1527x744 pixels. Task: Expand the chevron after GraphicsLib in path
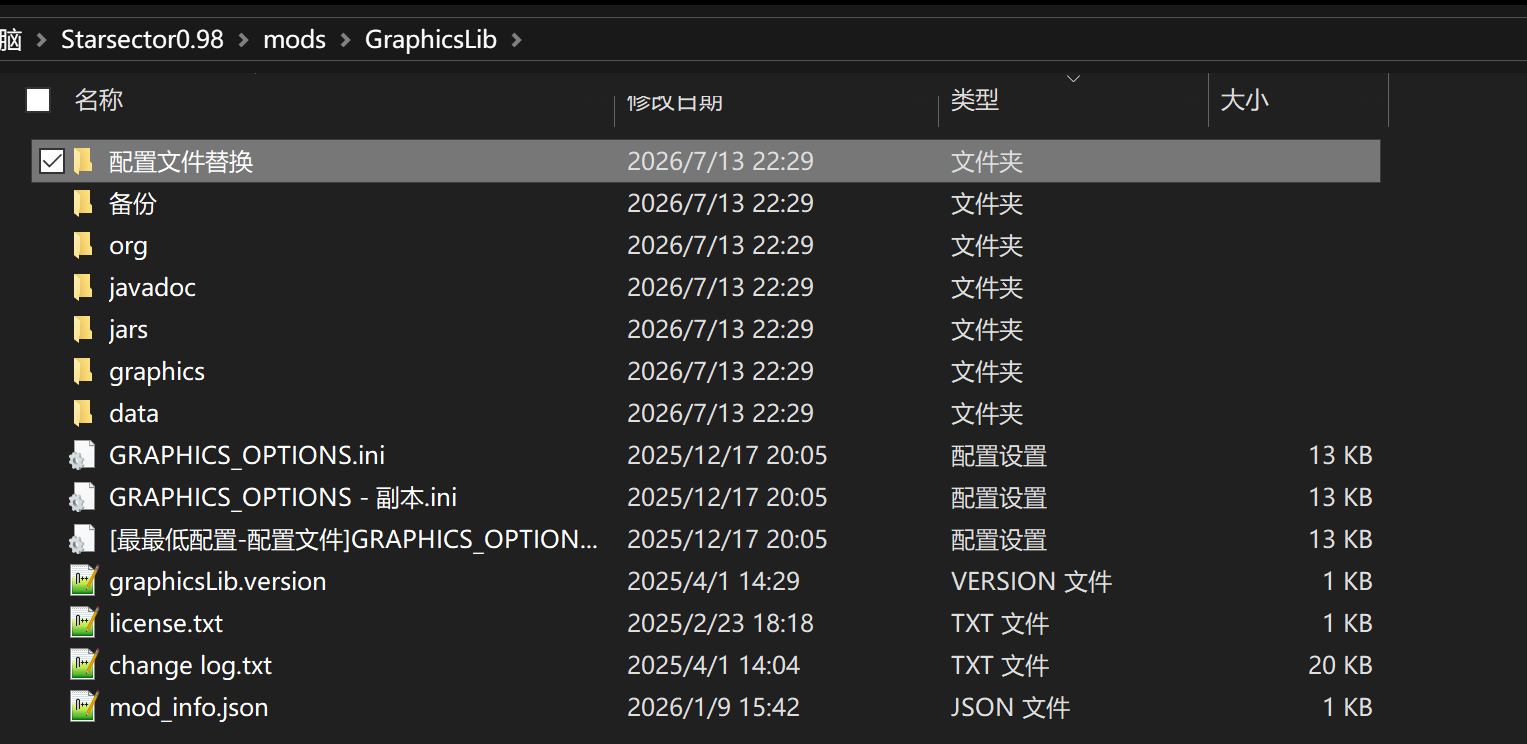click(516, 40)
